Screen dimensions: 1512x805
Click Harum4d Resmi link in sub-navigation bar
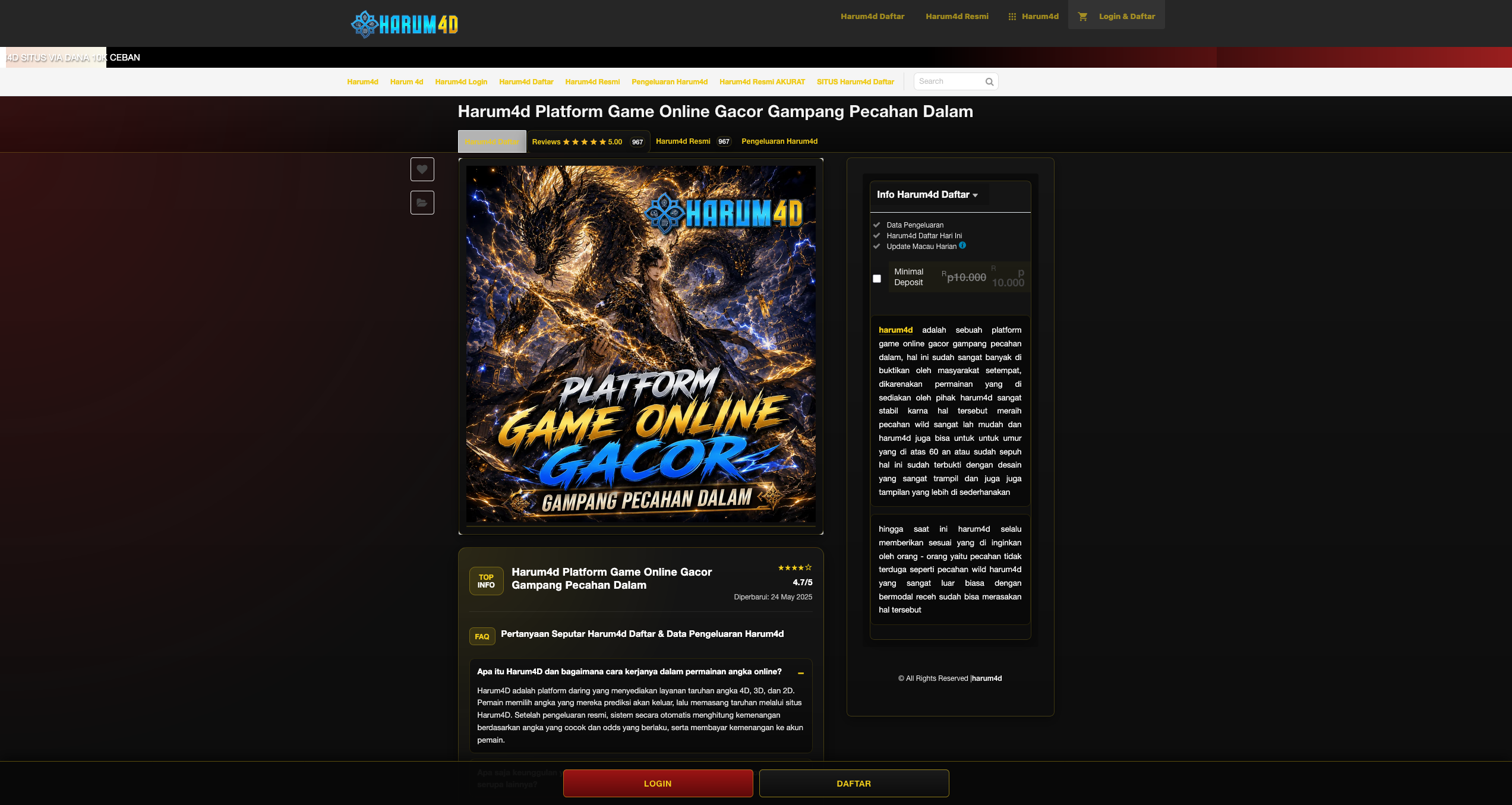pos(592,82)
